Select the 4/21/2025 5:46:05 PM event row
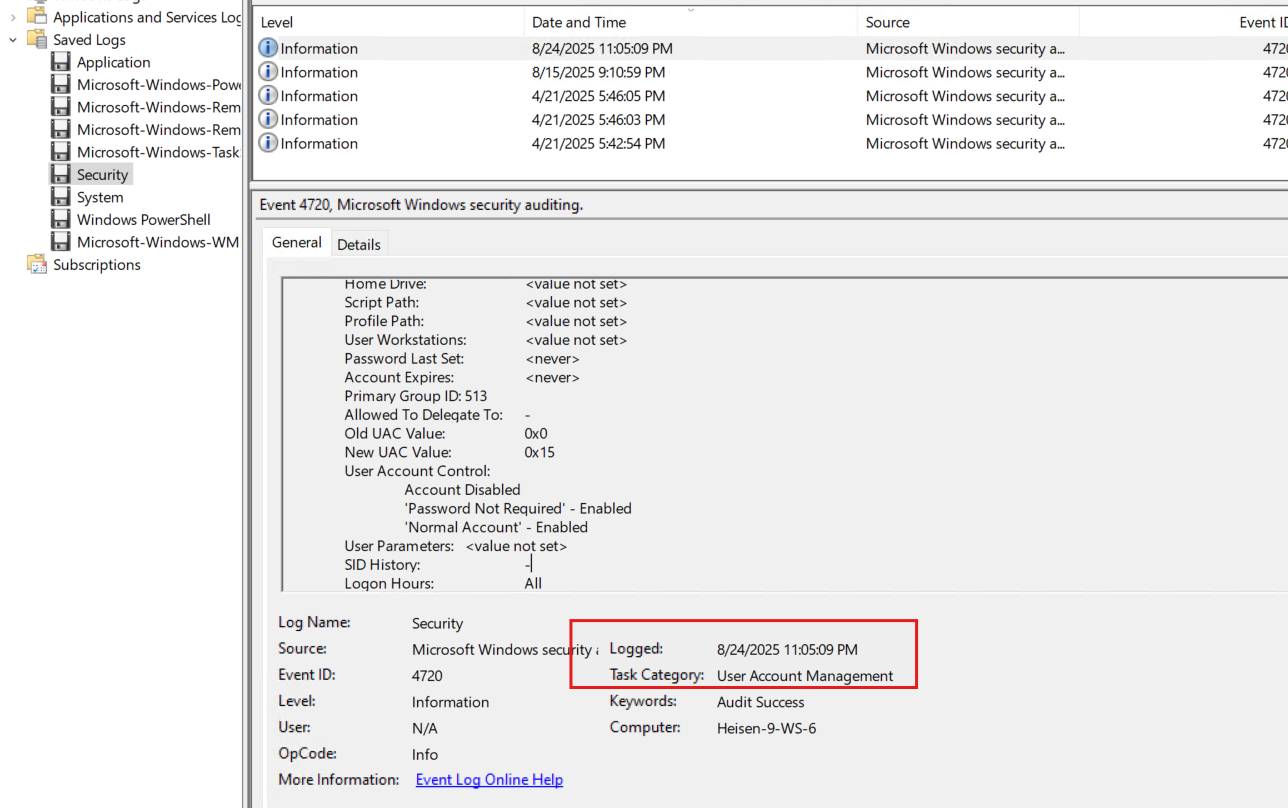Screen dimensions: 1288x808 pyautogui.click(x=598, y=96)
